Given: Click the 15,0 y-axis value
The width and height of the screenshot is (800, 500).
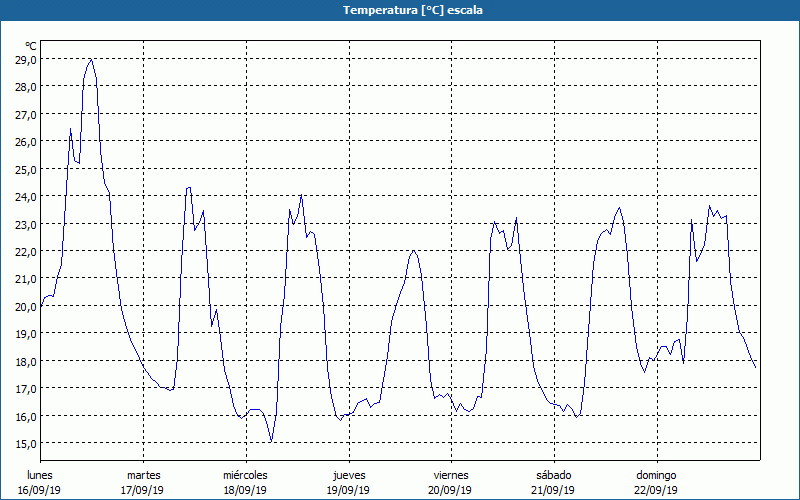Looking at the screenshot, I should pos(26,444).
